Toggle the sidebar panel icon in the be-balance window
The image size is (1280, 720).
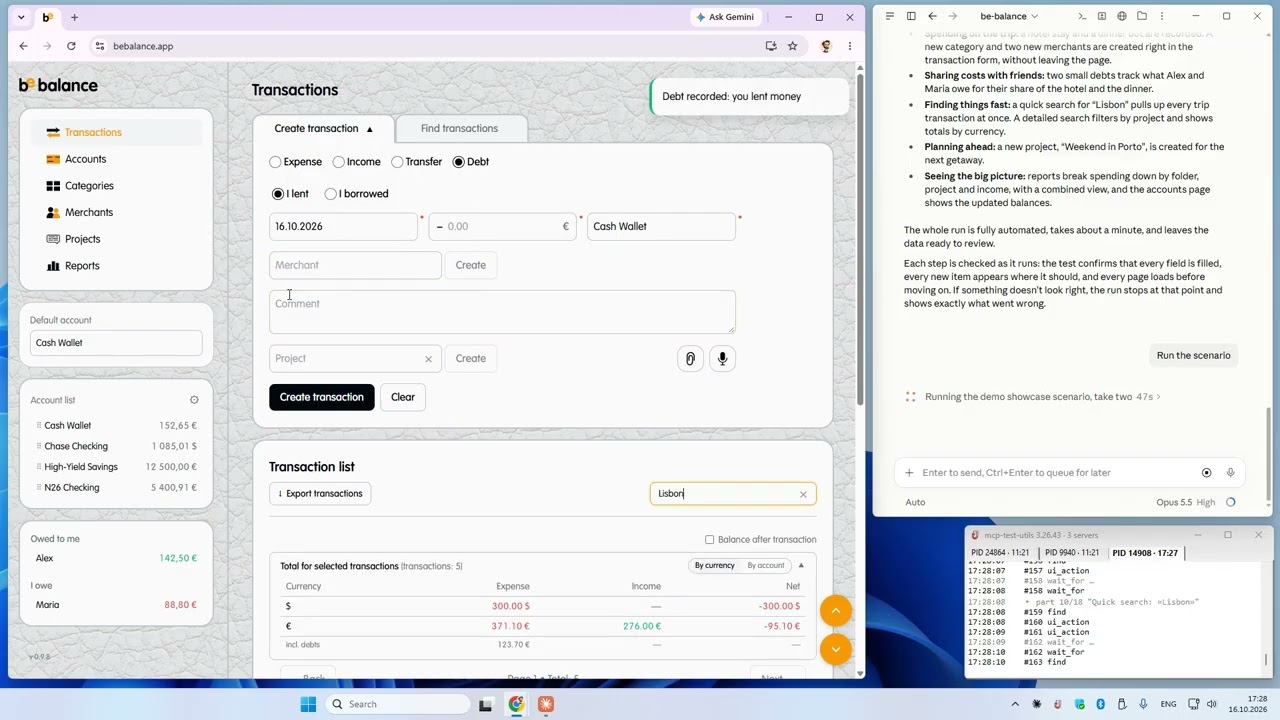tap(911, 16)
